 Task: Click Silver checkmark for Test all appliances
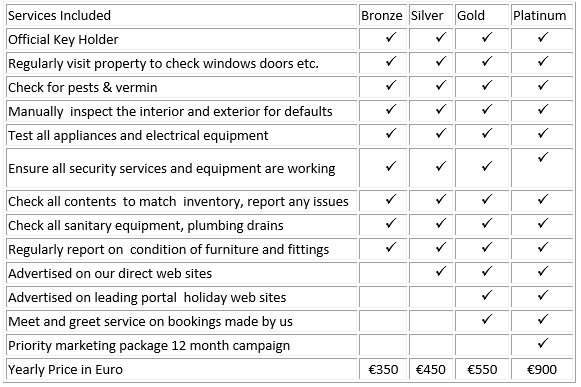click(x=441, y=133)
